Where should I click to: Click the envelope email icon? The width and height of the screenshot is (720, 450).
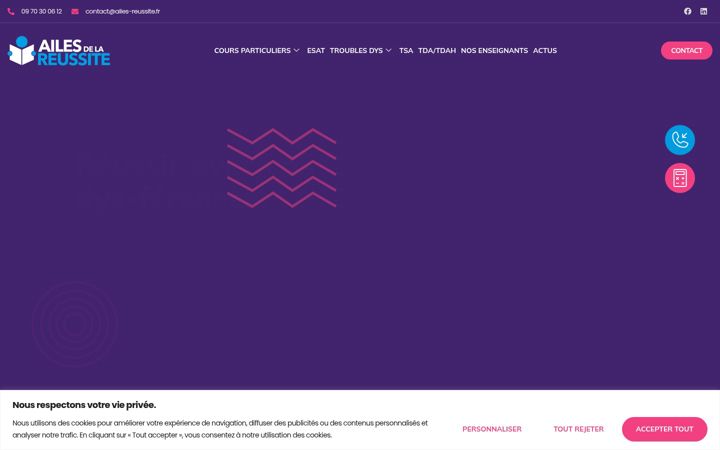75,11
